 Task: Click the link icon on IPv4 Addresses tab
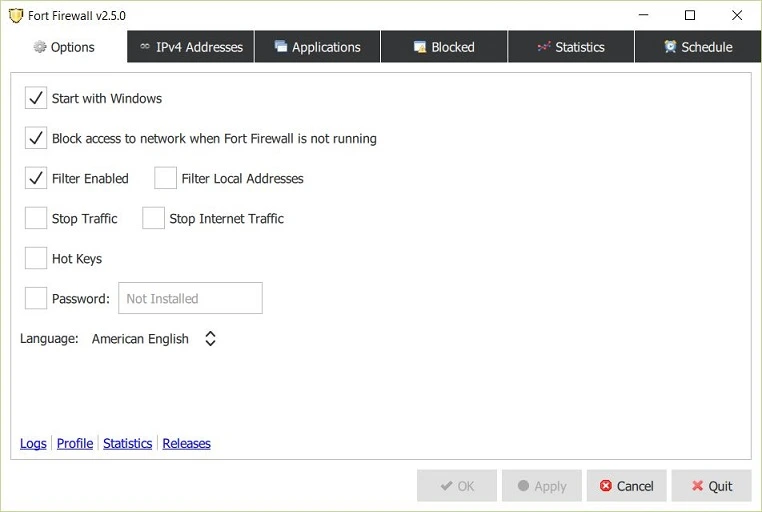tap(145, 47)
